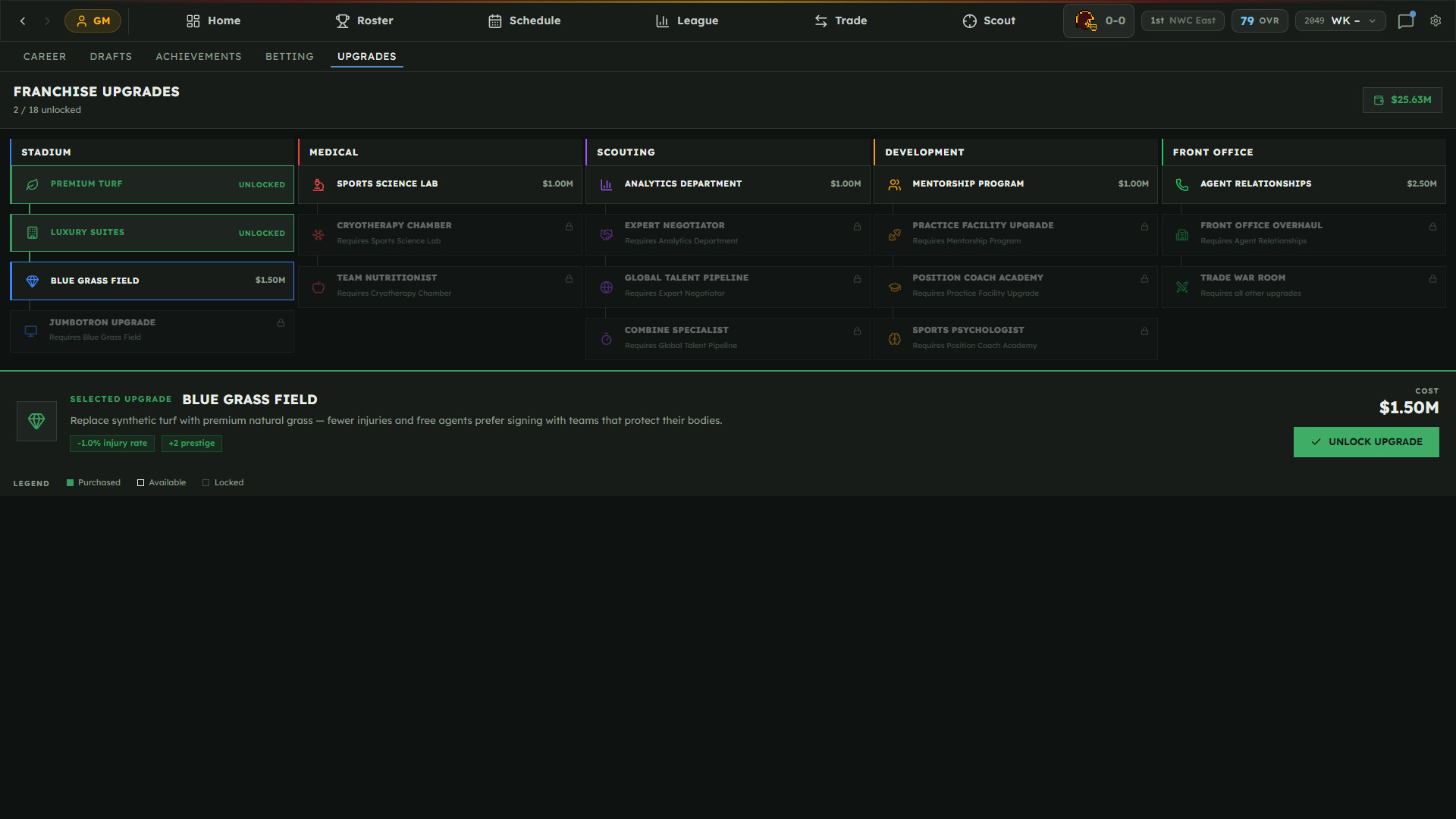Open the 2049 WK week dropdown

pos(1340,21)
